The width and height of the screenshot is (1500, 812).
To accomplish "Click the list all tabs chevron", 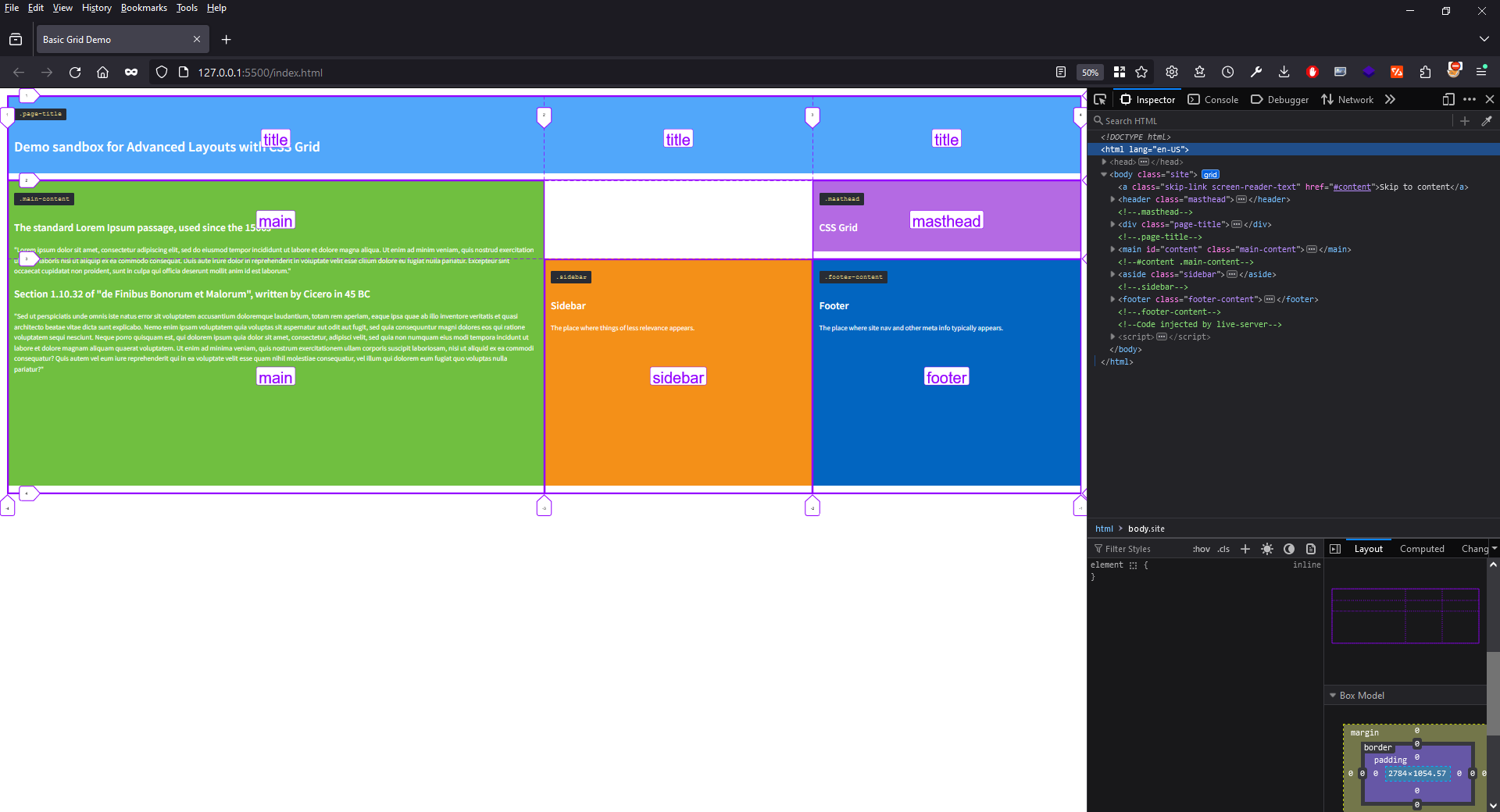I will click(1484, 39).
